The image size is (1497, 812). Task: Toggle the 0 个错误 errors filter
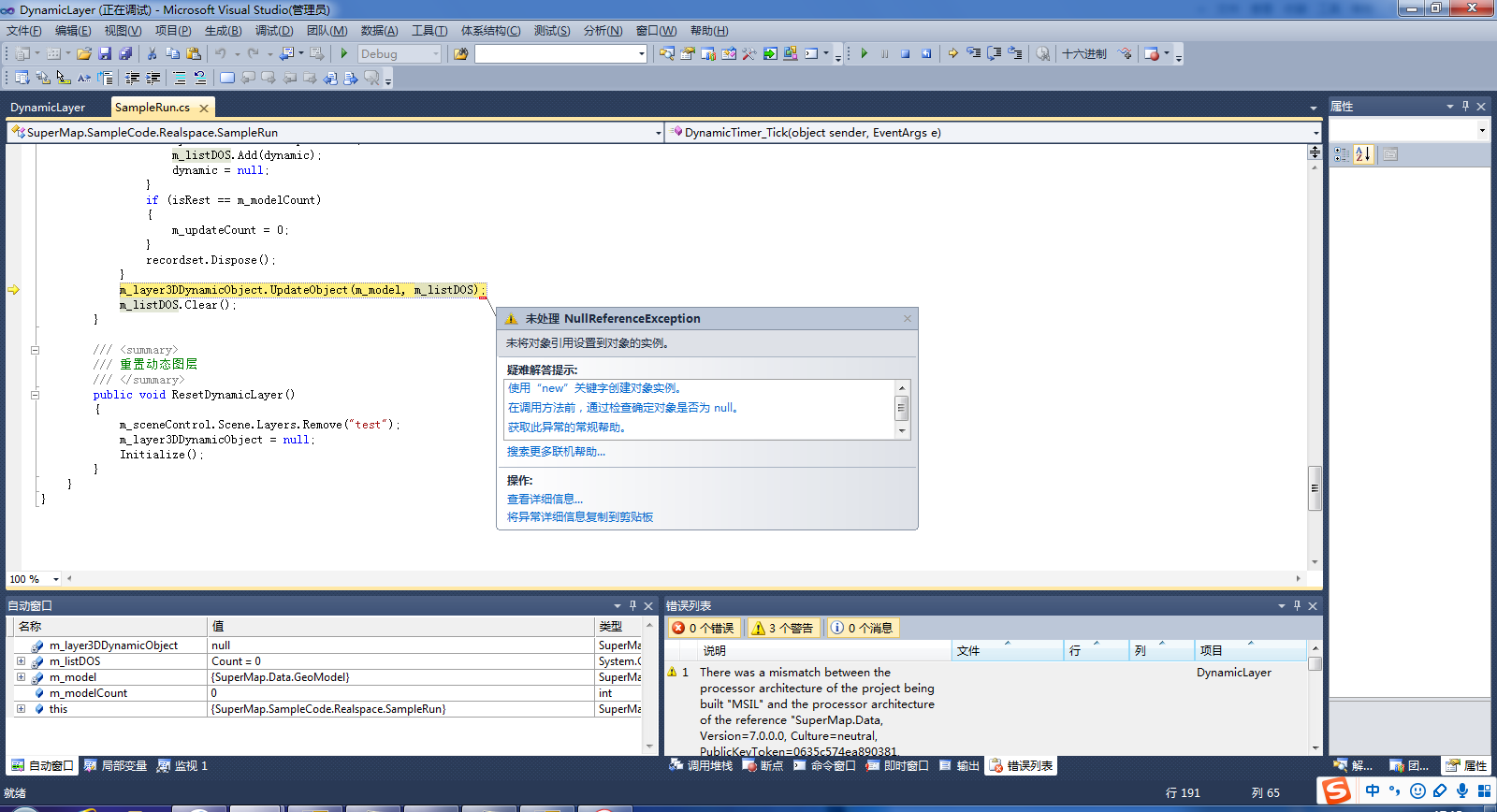703,628
